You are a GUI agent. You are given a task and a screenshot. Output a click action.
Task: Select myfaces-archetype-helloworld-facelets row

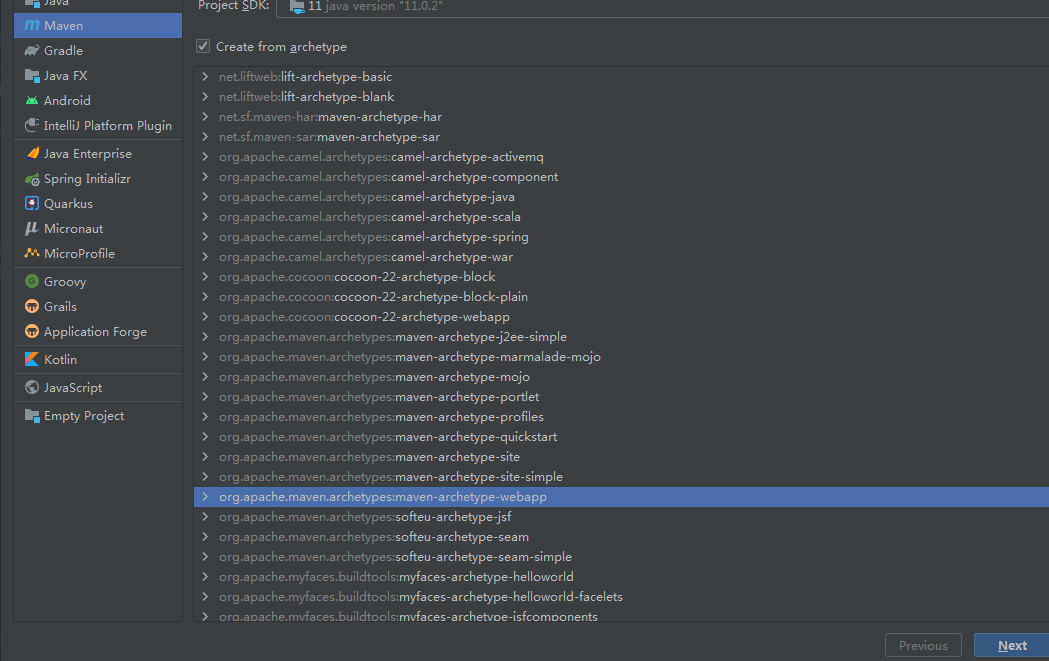coord(622,597)
